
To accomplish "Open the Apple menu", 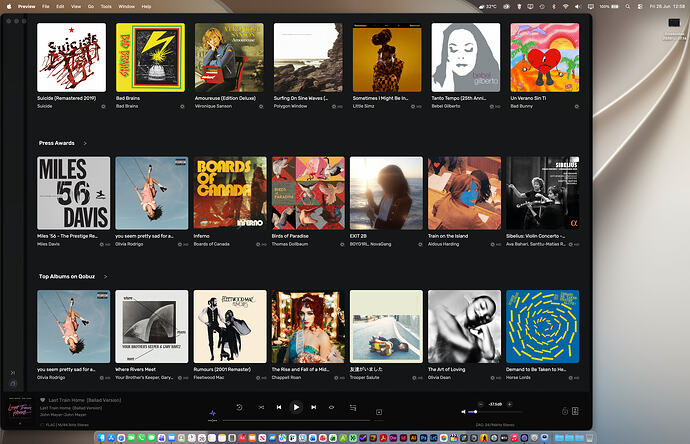I will click(x=9, y=7).
